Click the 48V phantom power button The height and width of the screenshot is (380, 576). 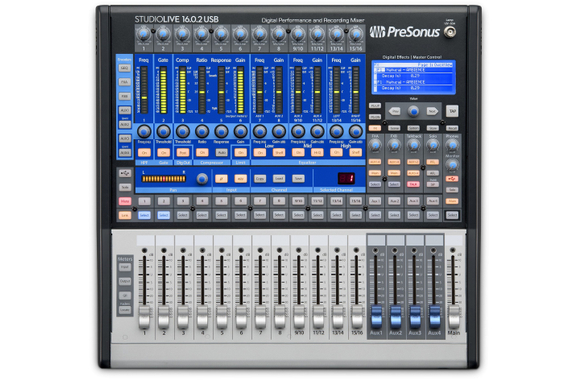[x=240, y=179]
